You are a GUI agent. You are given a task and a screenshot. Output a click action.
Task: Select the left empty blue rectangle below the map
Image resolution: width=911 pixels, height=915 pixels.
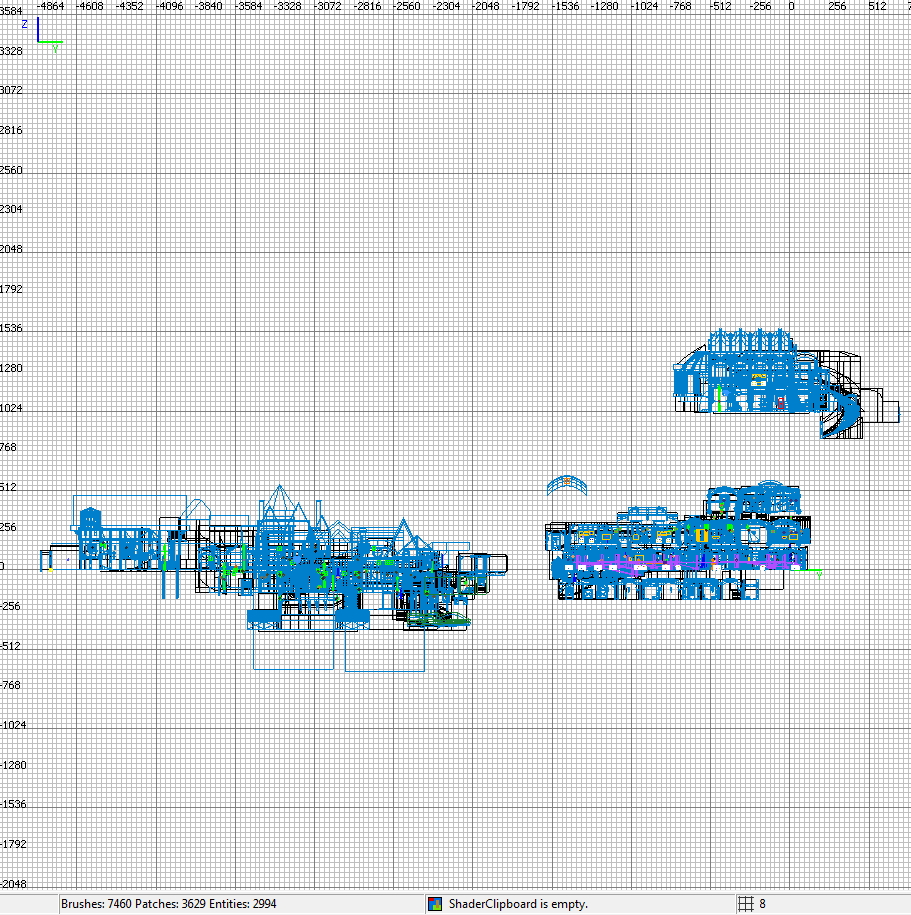[294, 649]
